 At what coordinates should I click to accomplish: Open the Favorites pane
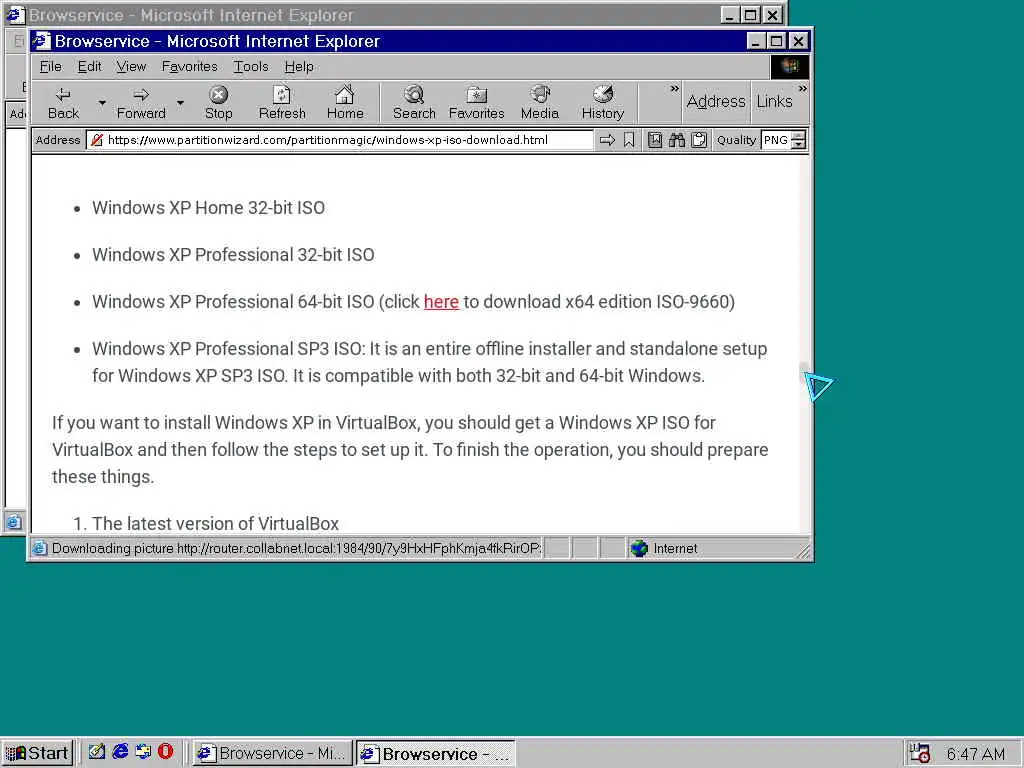(x=477, y=103)
